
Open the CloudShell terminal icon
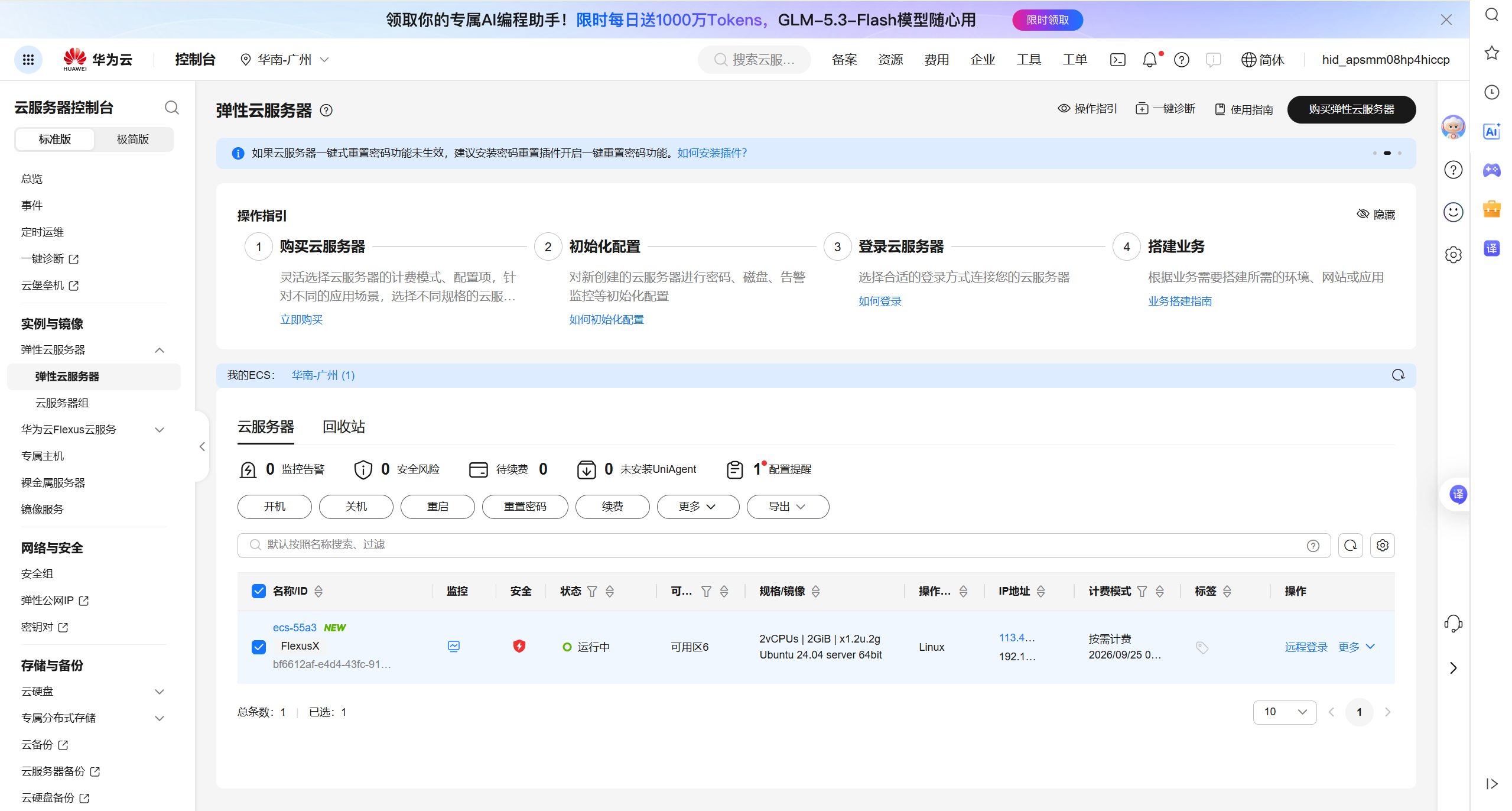click(x=1117, y=60)
